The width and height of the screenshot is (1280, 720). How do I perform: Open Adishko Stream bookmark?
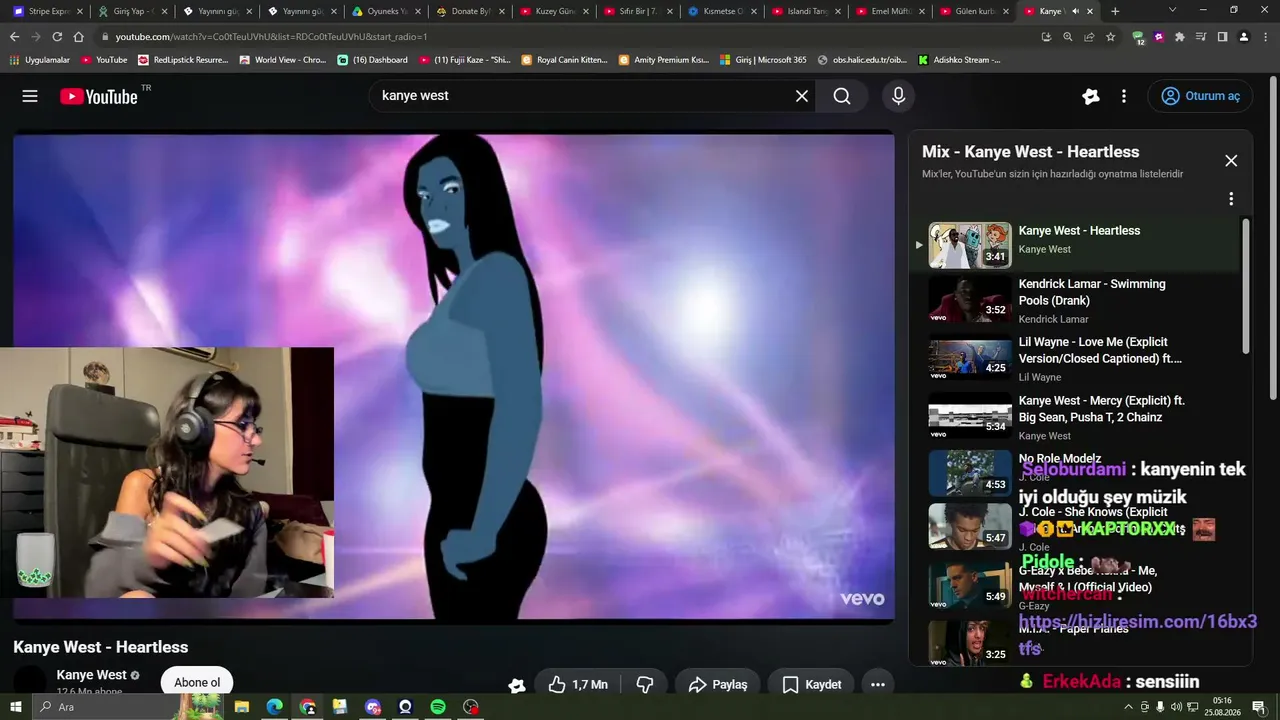coord(959,60)
